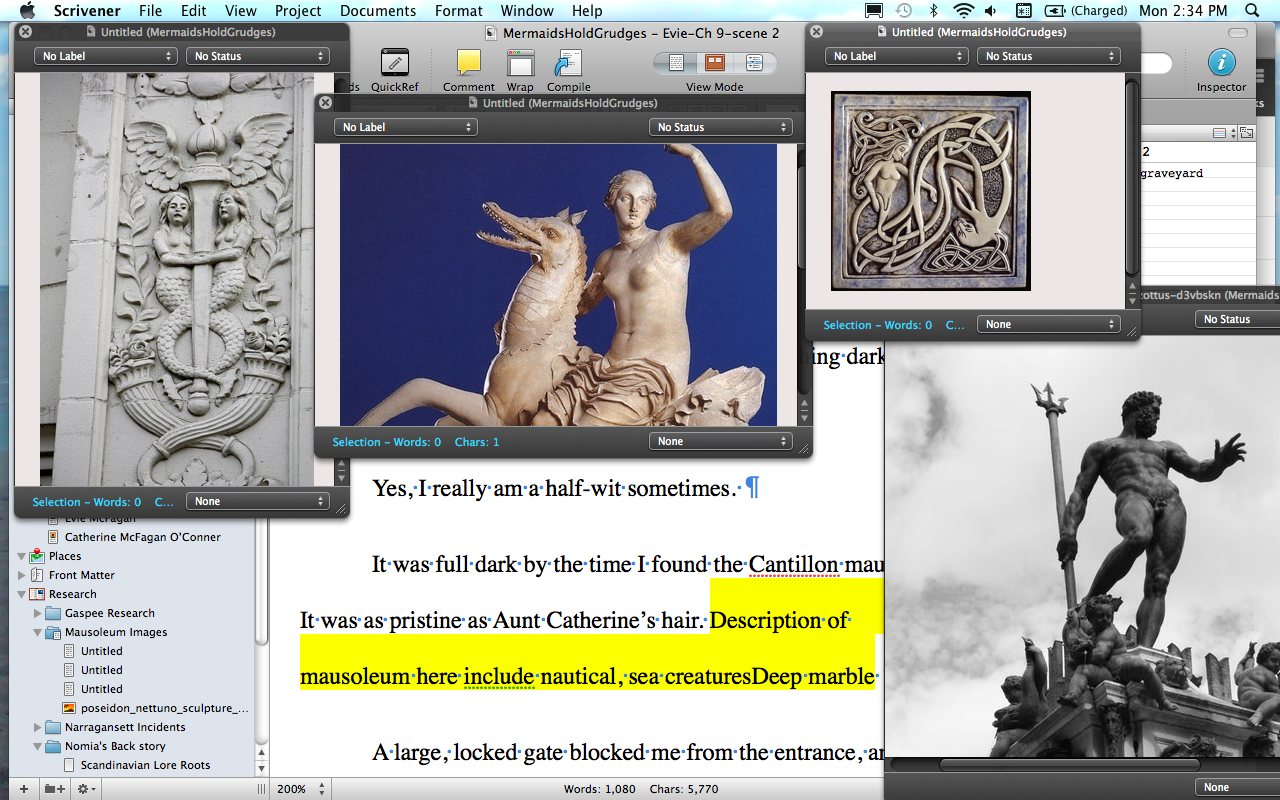Open Spotlight search magnifier icon
Viewport: 1280px width, 800px height.
point(1254,11)
